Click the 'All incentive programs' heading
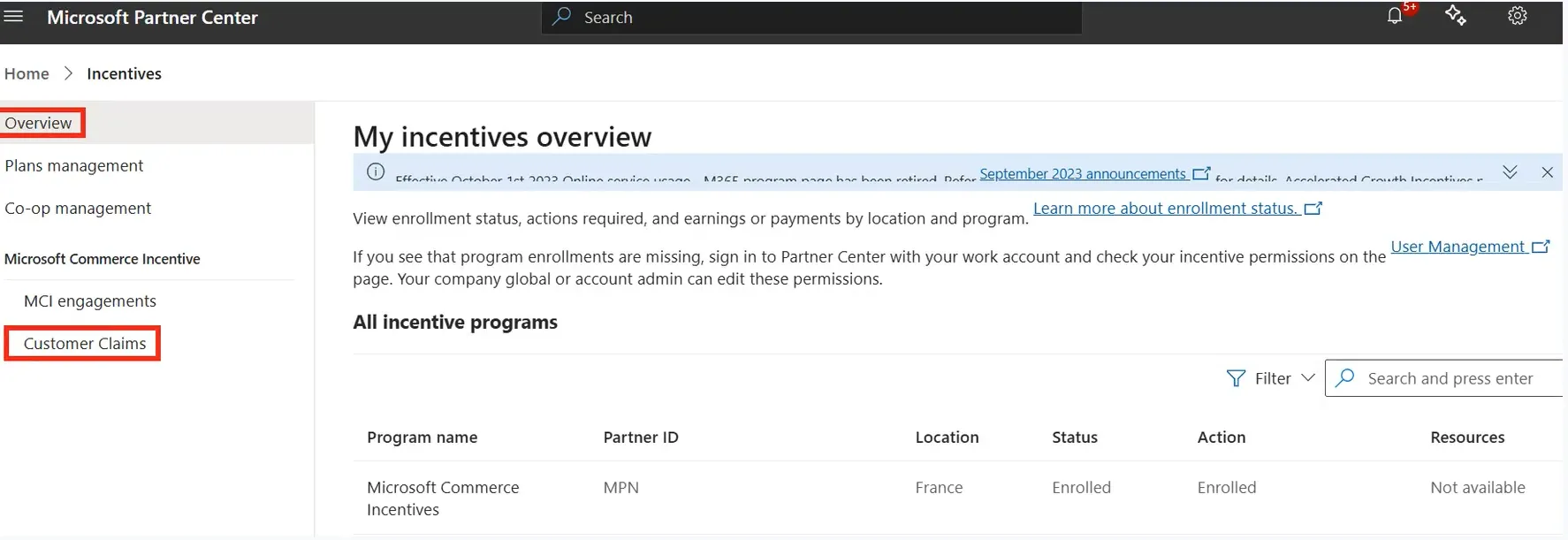1568x540 pixels. pyautogui.click(x=455, y=322)
